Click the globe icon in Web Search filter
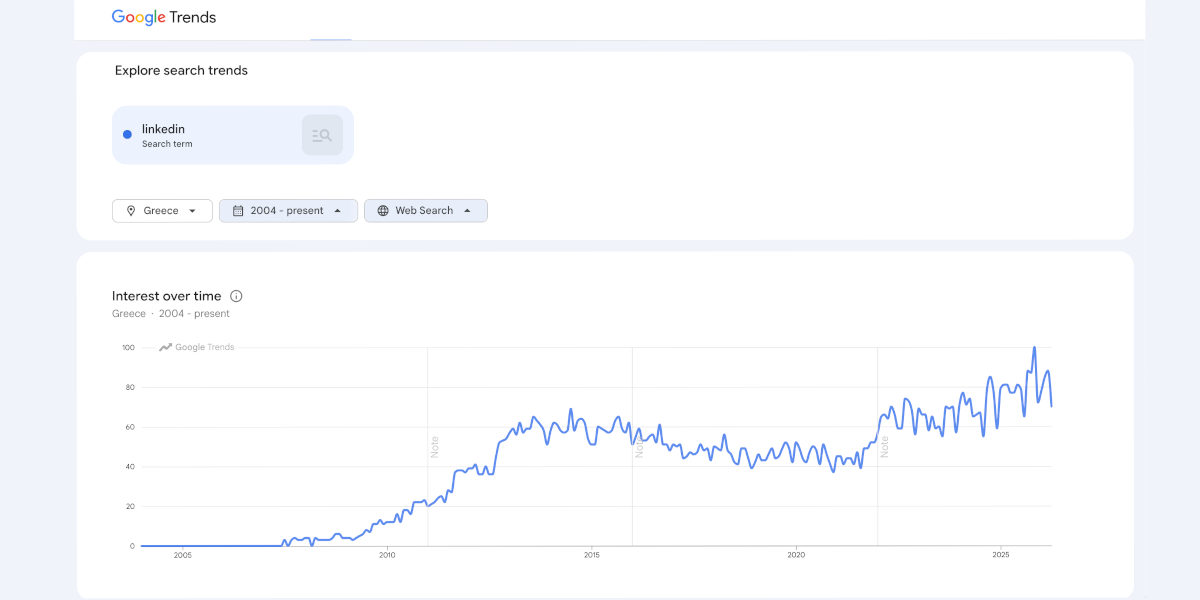This screenshot has height=600, width=1200. [x=383, y=211]
